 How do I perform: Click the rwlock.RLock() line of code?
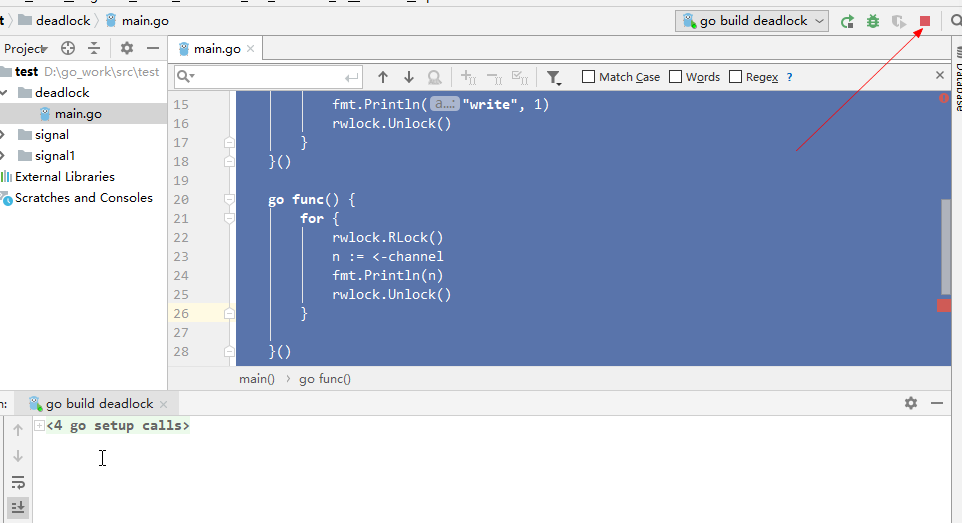tap(387, 238)
